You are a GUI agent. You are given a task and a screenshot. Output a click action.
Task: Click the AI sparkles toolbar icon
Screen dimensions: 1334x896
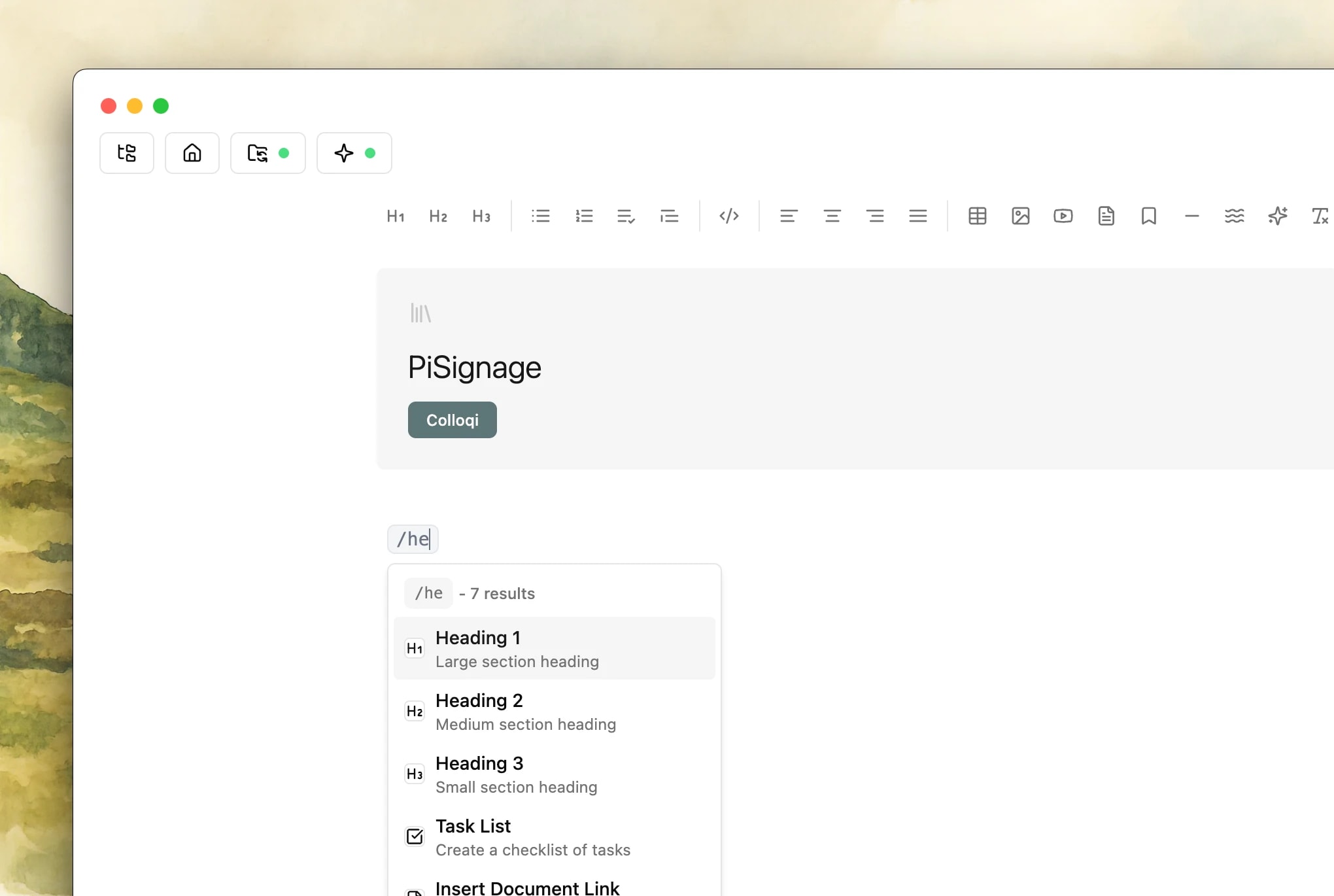1278,216
